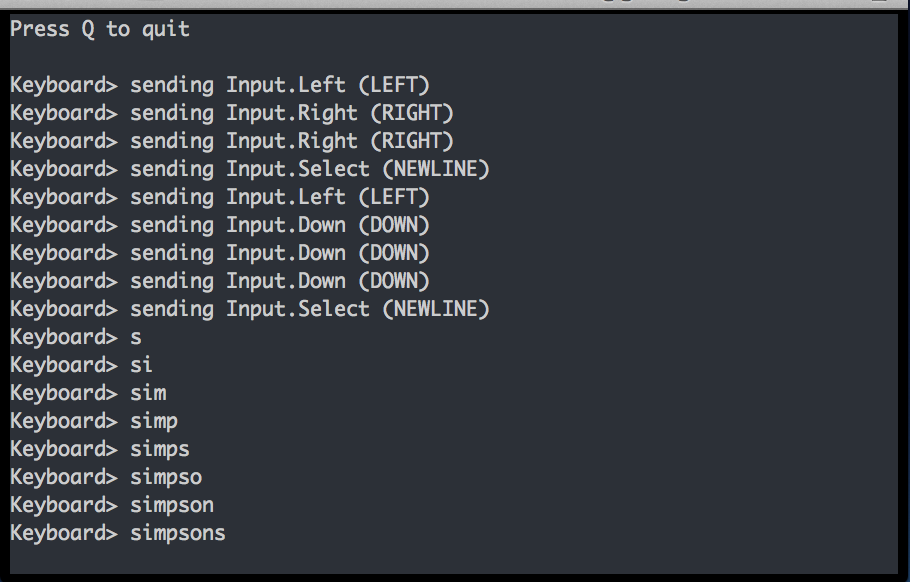910x582 pixels.
Task: Click the word "simpso" in the terminal
Action: tap(166, 478)
